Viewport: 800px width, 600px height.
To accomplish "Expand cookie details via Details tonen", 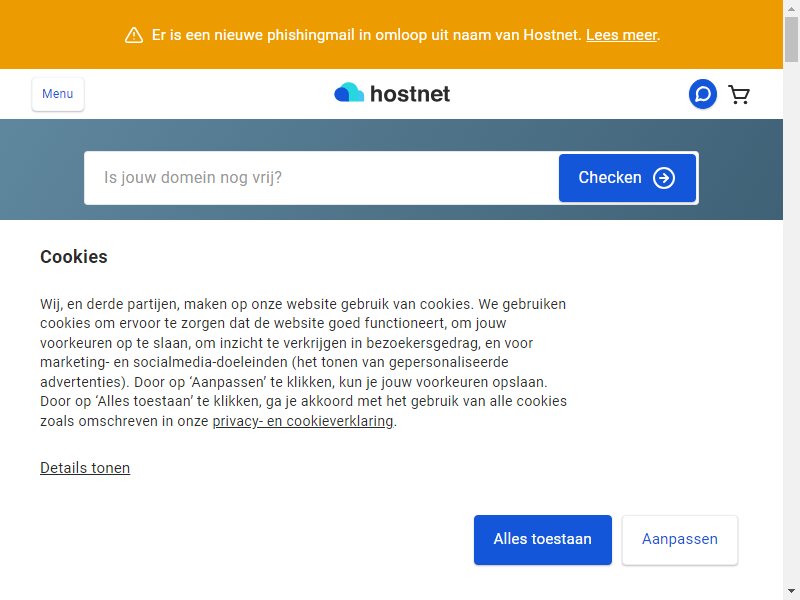I will coord(85,468).
